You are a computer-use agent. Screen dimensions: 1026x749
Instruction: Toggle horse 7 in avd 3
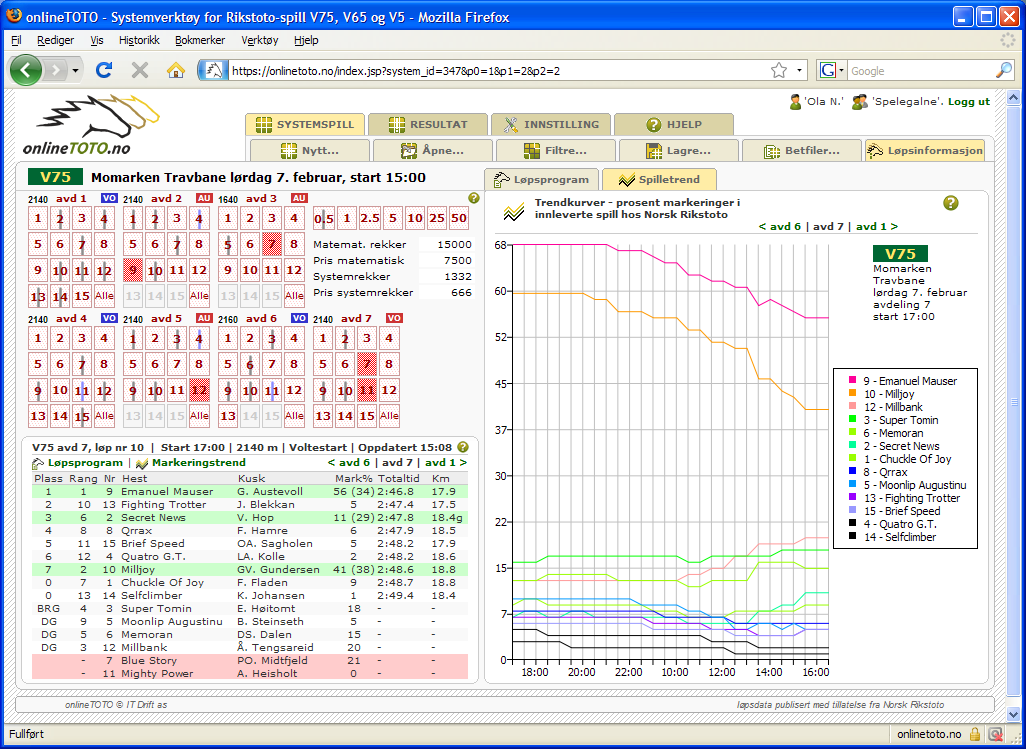point(272,245)
